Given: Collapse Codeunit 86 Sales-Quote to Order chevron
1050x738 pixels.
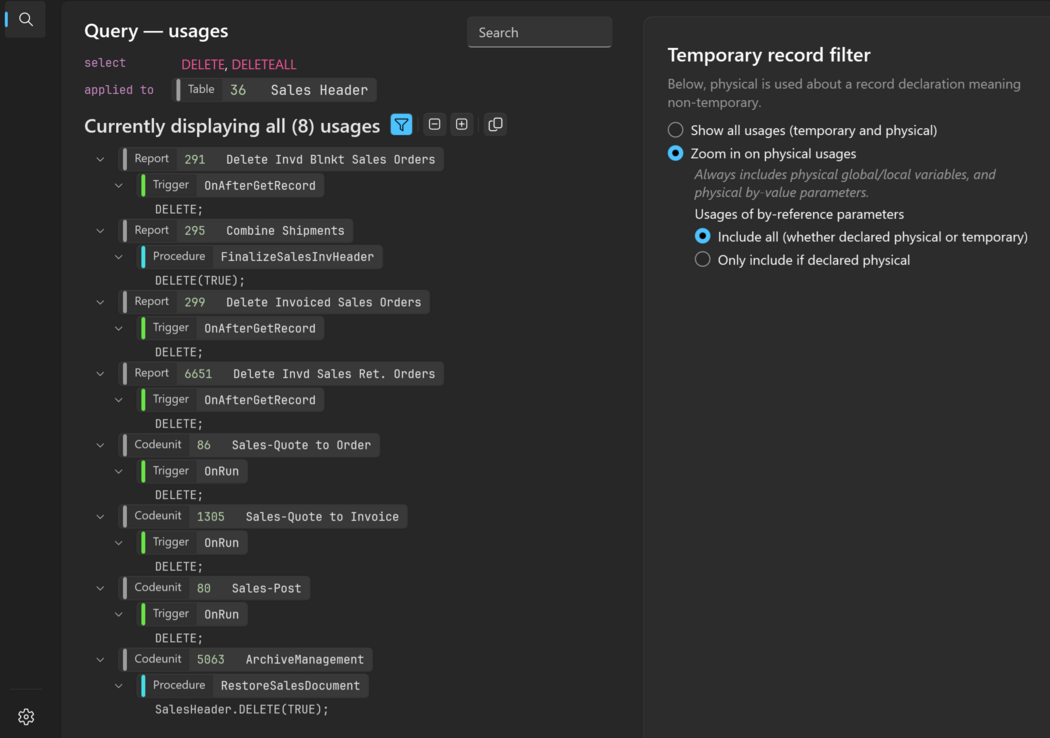Looking at the screenshot, I should coord(100,445).
